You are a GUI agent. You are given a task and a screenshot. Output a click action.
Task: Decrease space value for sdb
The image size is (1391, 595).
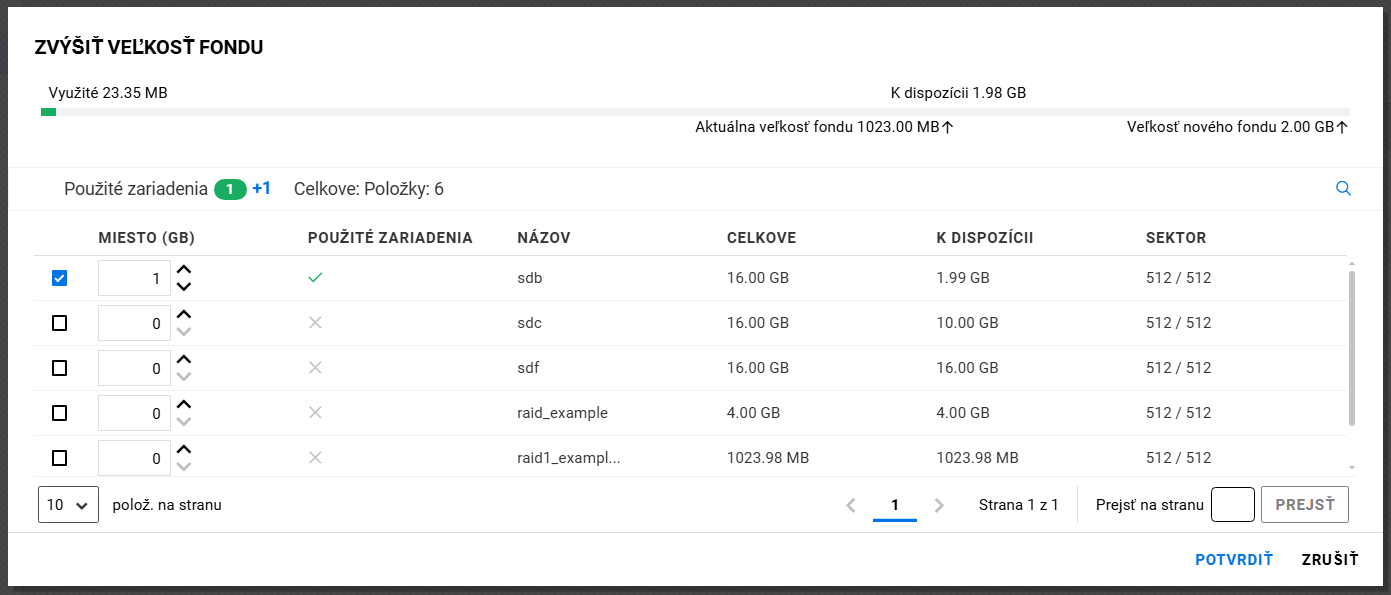[x=183, y=287]
